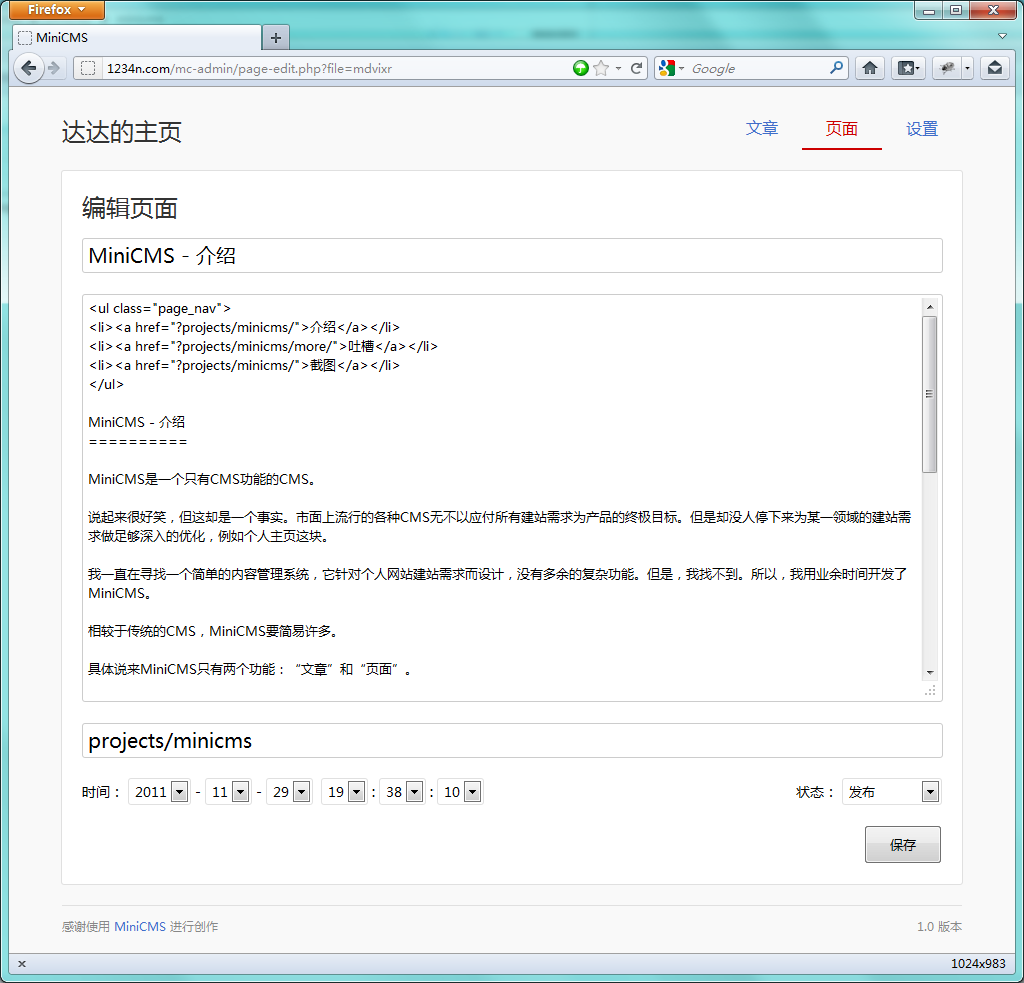Expand the hour 19 dropdown

coord(355,792)
